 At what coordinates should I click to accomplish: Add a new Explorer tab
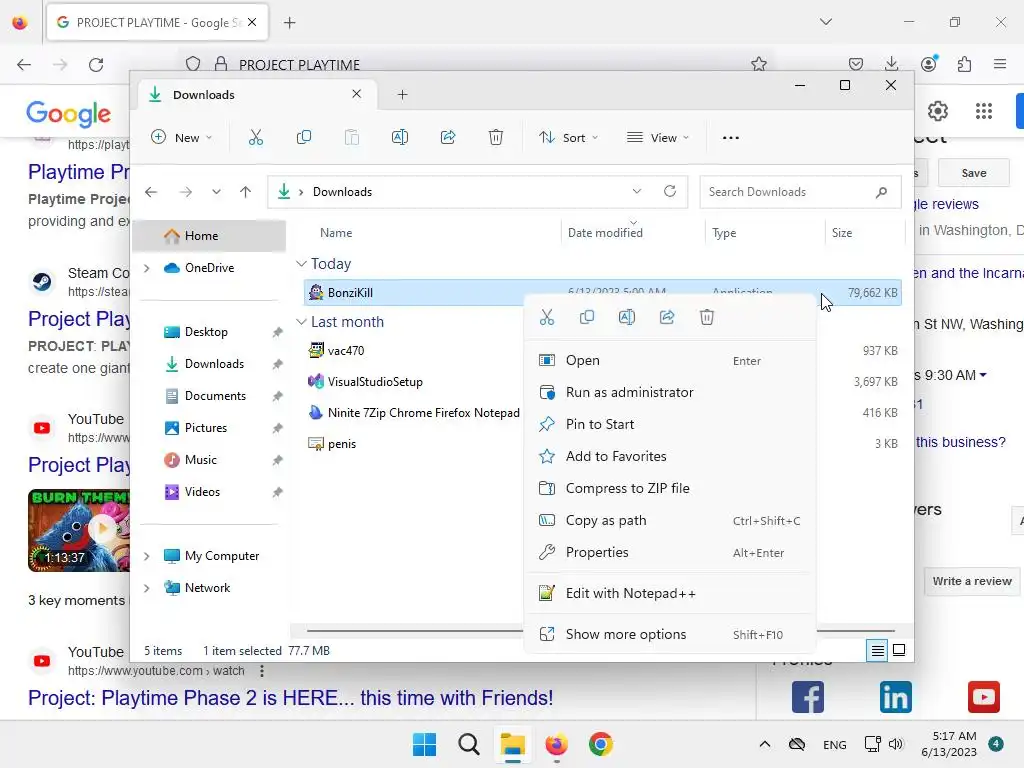(402, 95)
